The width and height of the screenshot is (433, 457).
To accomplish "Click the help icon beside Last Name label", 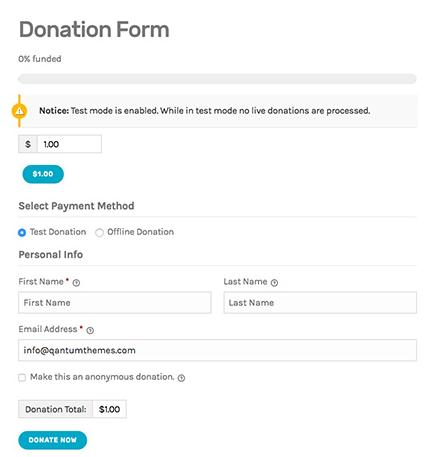I will pyautogui.click(x=274, y=283).
